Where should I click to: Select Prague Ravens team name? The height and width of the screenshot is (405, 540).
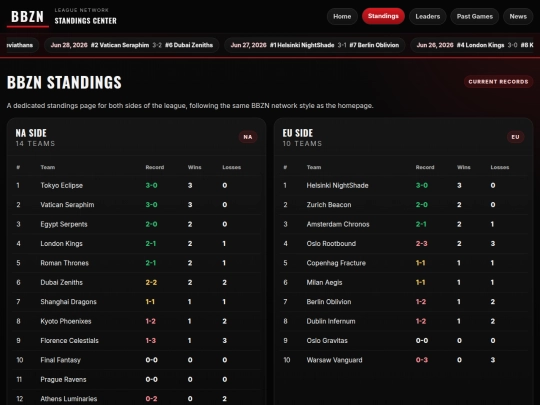pos(63,379)
